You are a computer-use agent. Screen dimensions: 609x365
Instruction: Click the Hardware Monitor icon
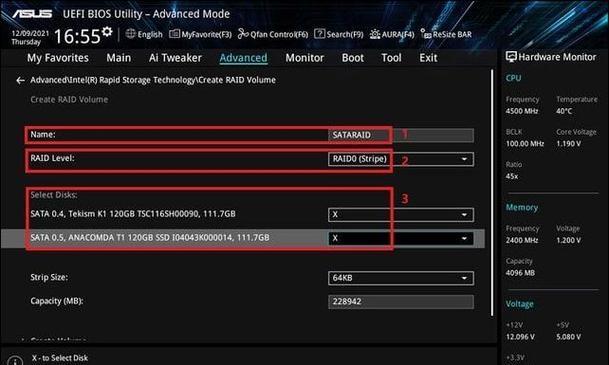pos(511,57)
